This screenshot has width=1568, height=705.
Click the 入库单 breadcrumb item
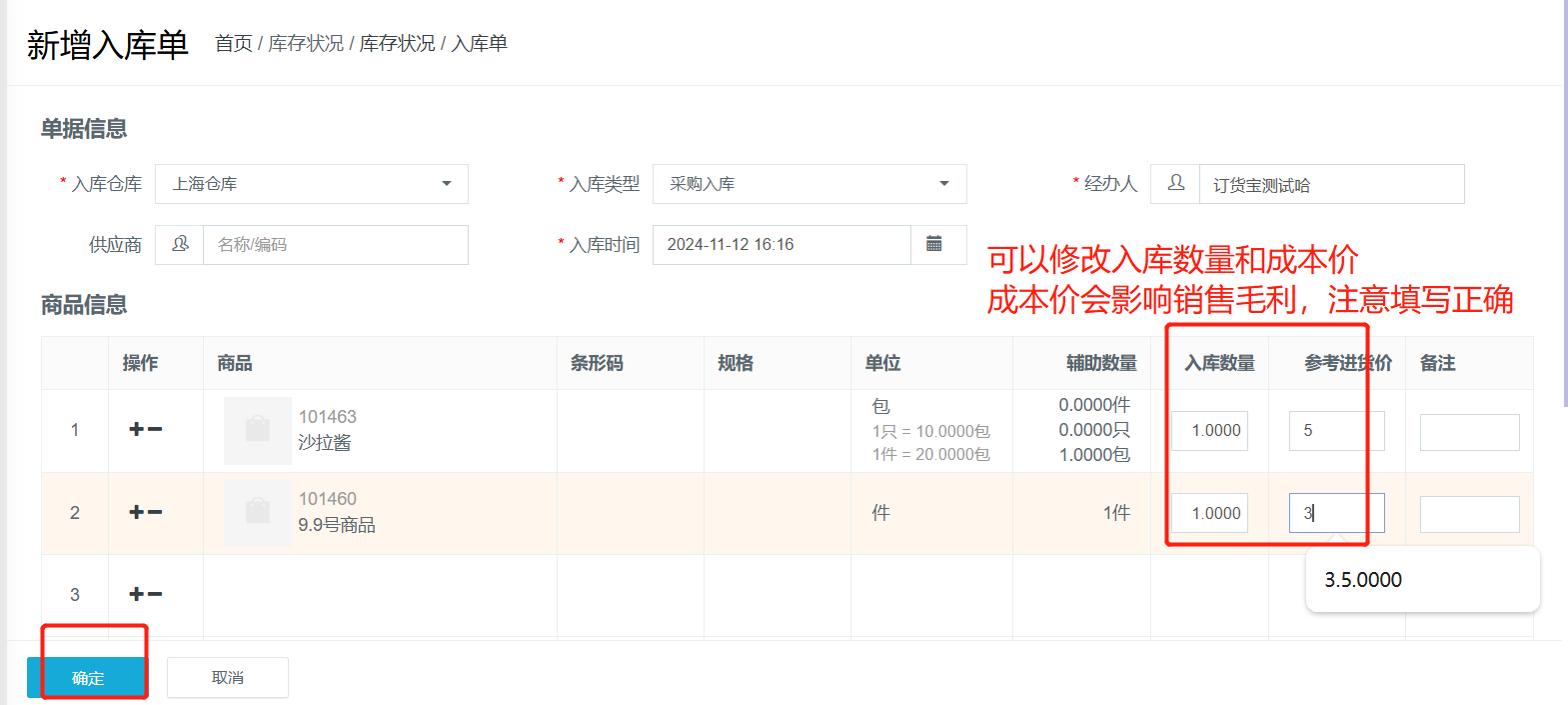coord(480,43)
